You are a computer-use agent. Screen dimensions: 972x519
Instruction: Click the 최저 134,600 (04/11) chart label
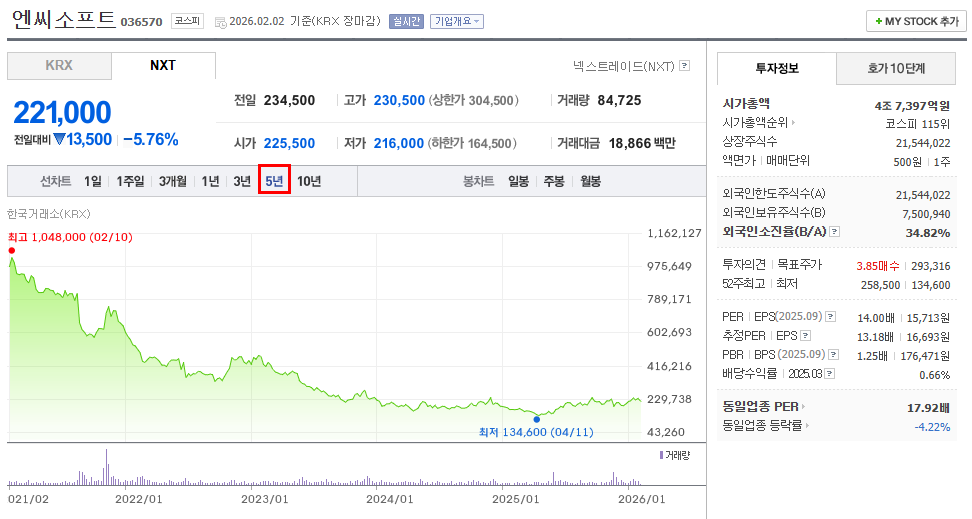(536, 432)
